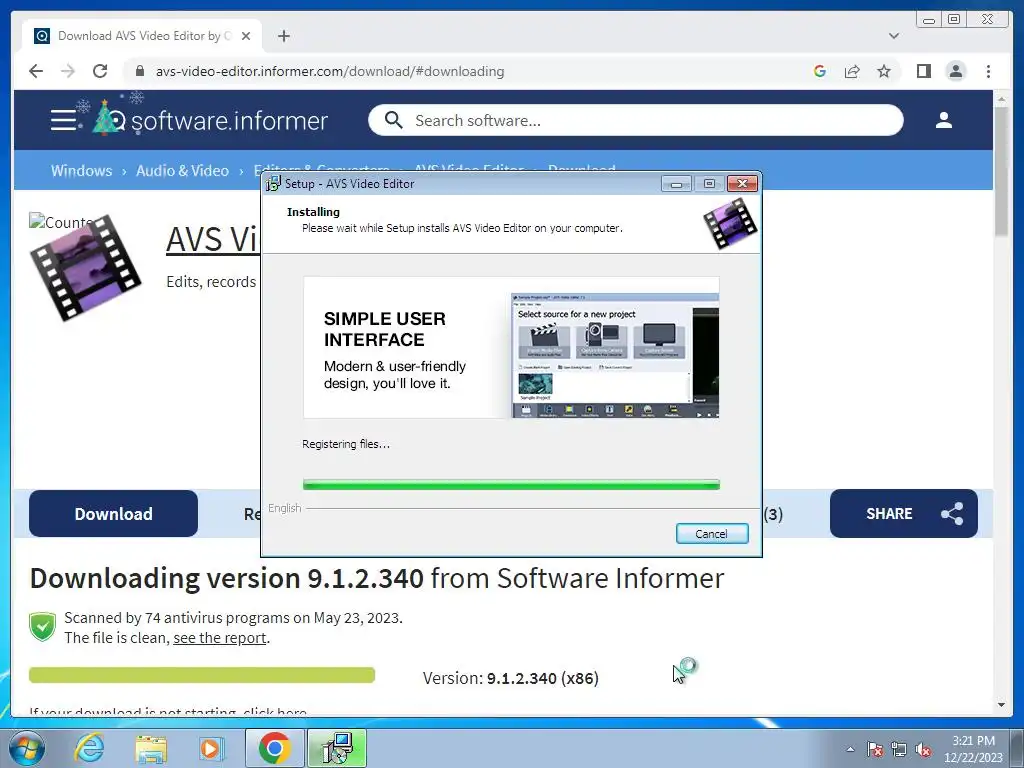
Task: Click the share page icon in the address bar
Action: pyautogui.click(x=852, y=71)
